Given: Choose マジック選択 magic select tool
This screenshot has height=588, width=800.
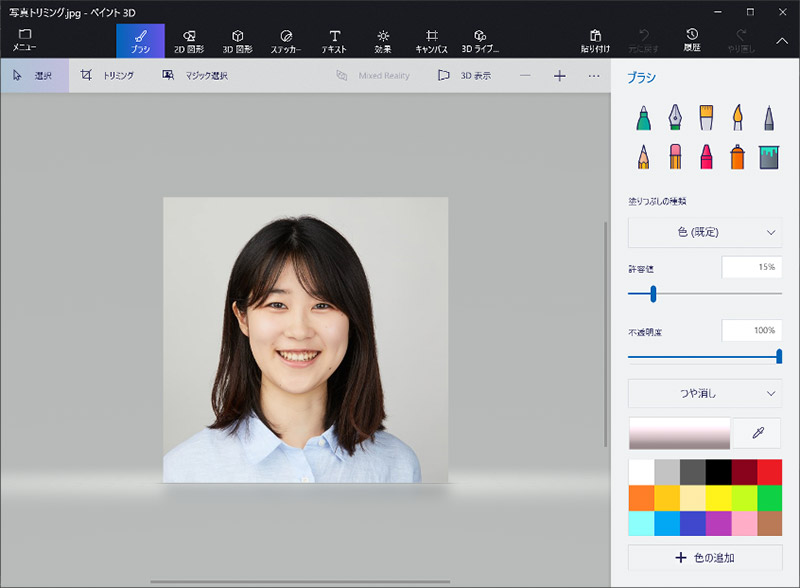Looking at the screenshot, I should coord(195,75).
